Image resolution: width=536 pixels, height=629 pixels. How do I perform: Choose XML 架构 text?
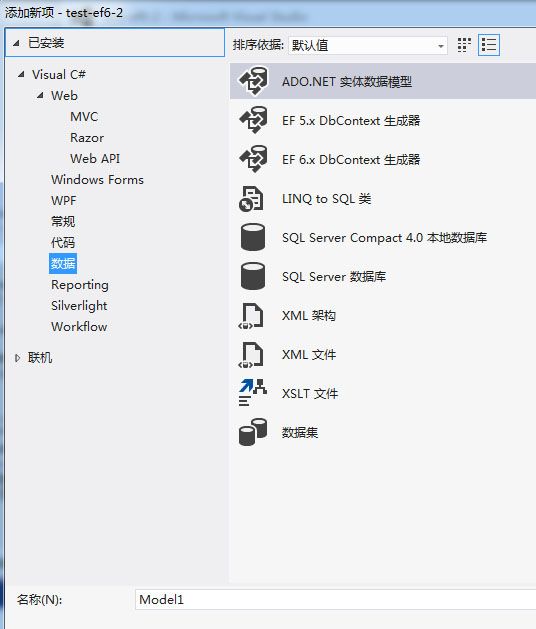[309, 315]
